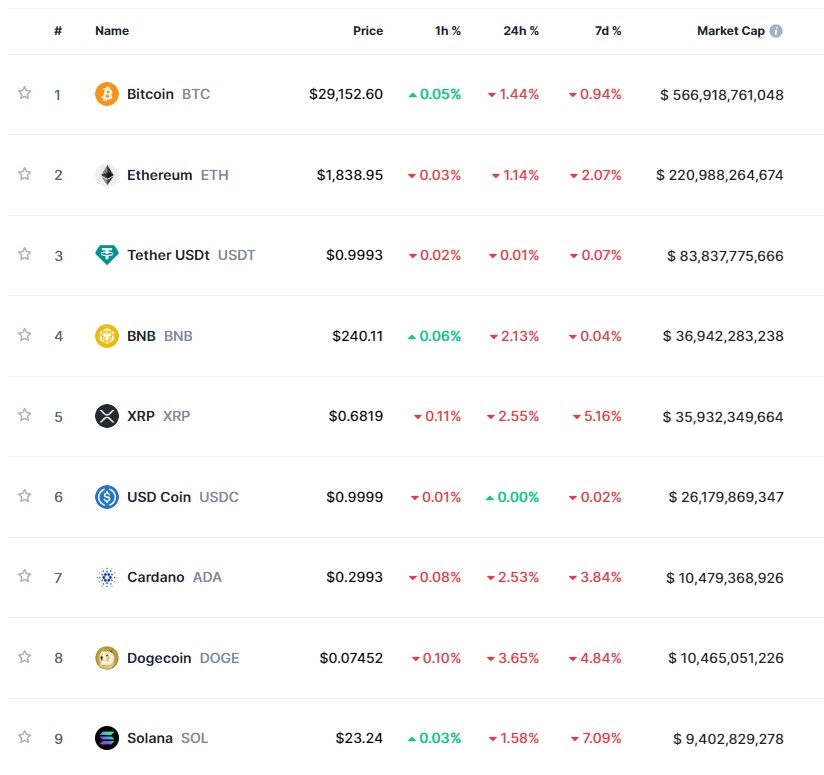The width and height of the screenshot is (824, 775).
Task: Sort by the 24h % column header
Action: point(521,31)
